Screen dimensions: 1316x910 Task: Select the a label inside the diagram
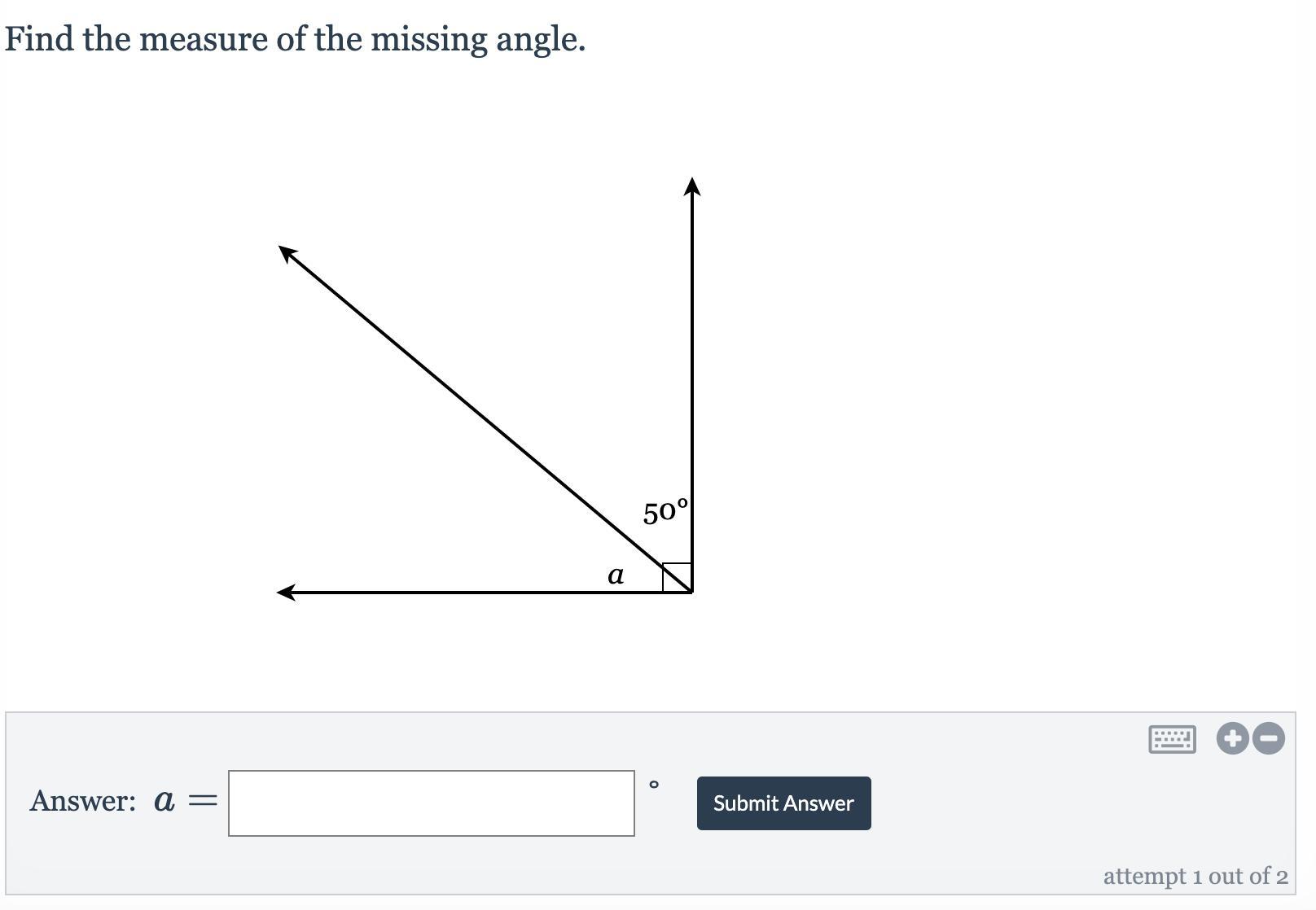point(616,575)
